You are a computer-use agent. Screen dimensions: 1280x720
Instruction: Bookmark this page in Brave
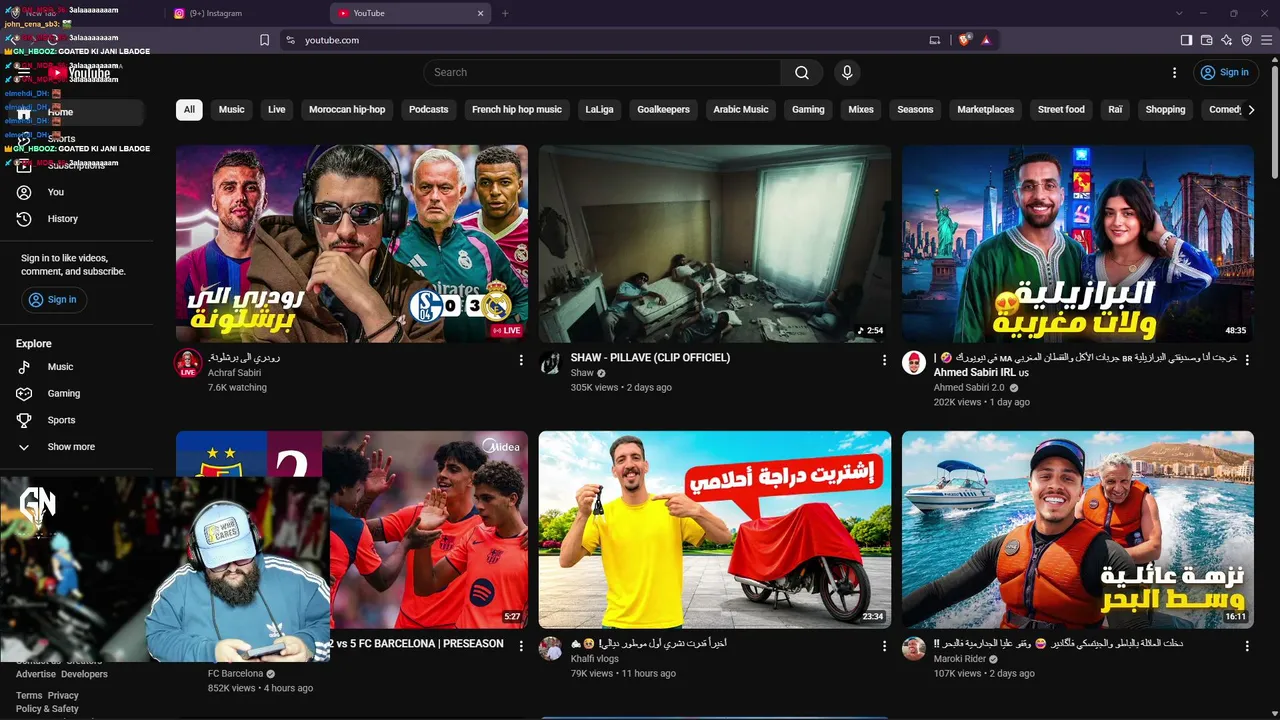[264, 40]
